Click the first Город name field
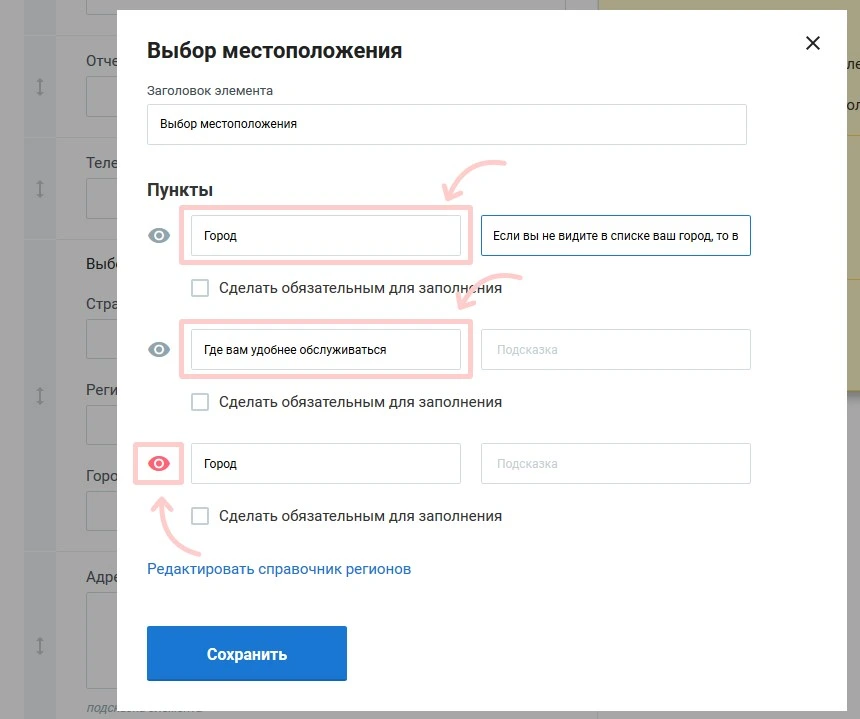 [x=325, y=236]
